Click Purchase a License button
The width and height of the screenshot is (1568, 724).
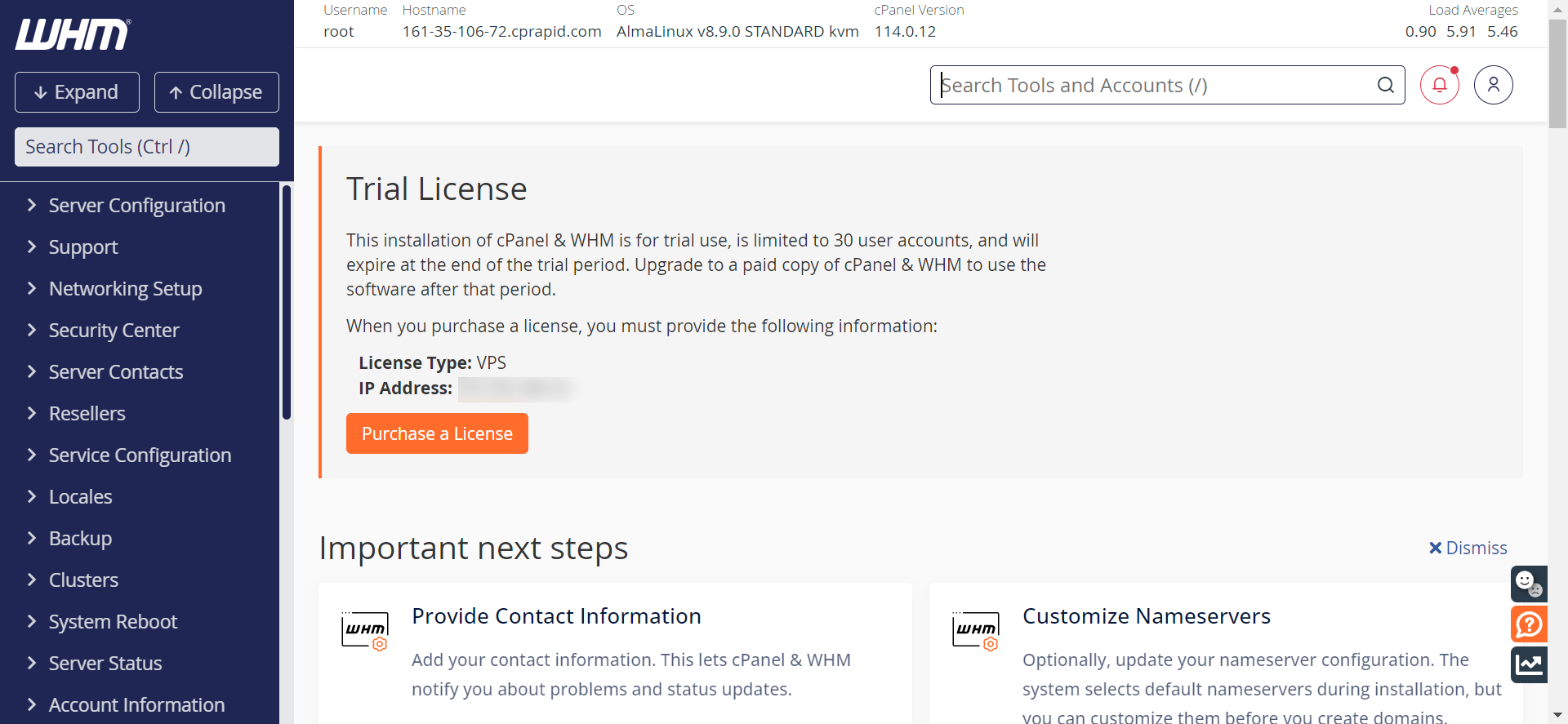[437, 433]
